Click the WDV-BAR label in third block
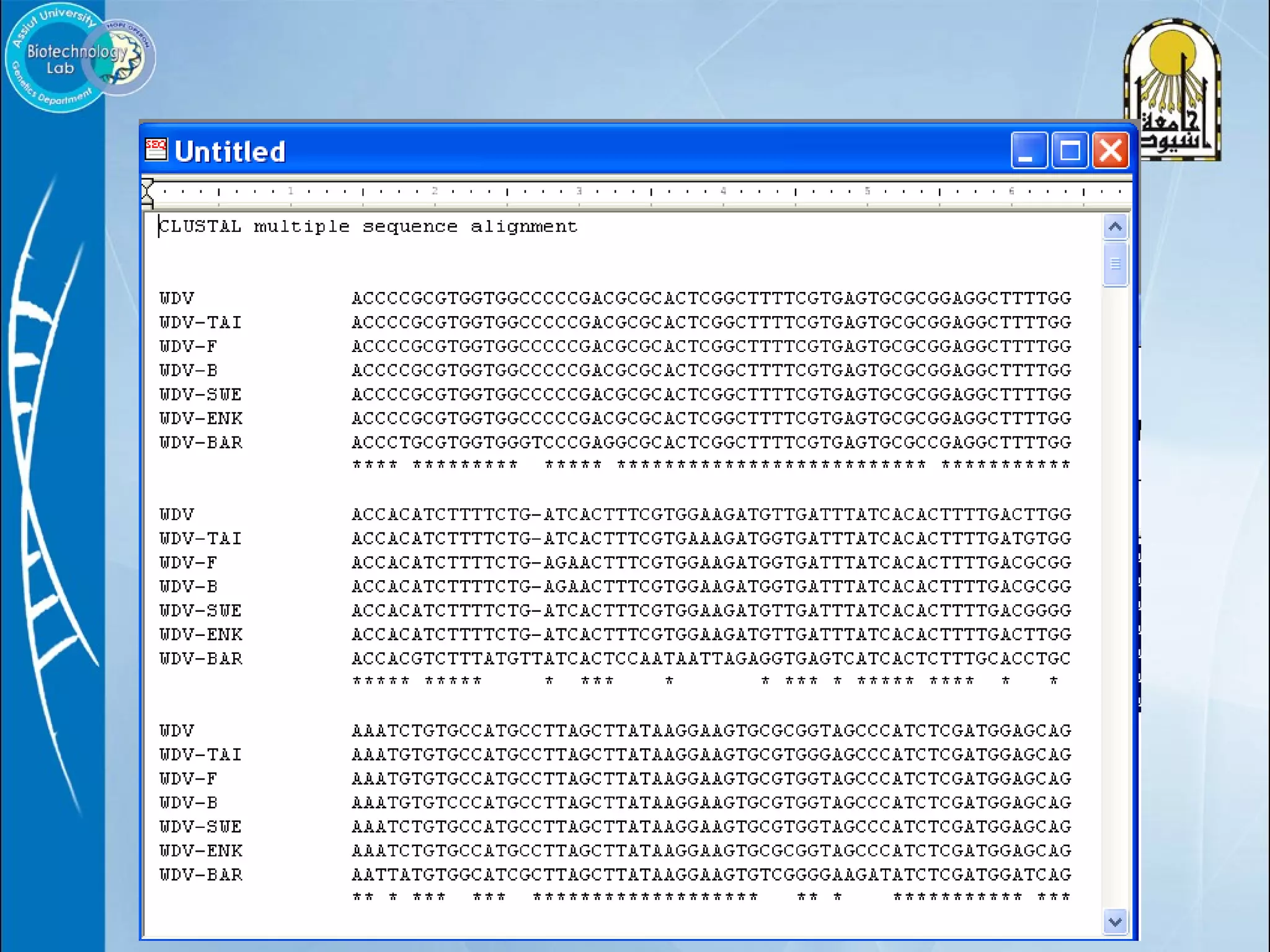The image size is (1270, 952). [200, 875]
